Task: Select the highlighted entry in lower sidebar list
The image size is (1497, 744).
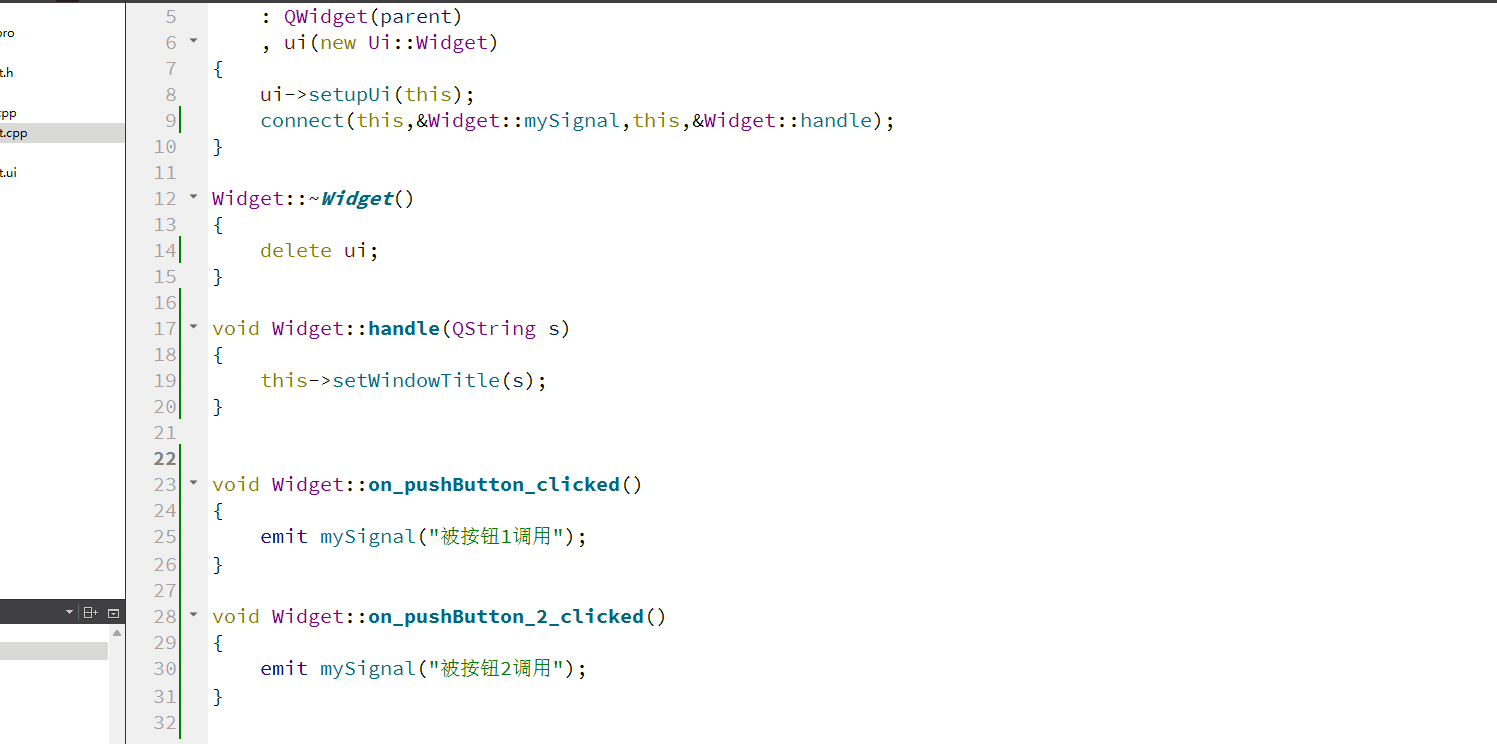Action: (54, 651)
